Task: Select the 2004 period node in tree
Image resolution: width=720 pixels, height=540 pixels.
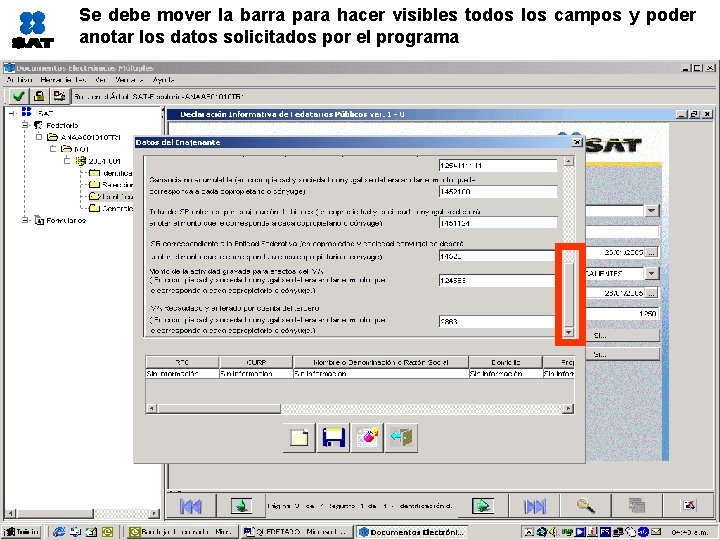Action: click(104, 161)
